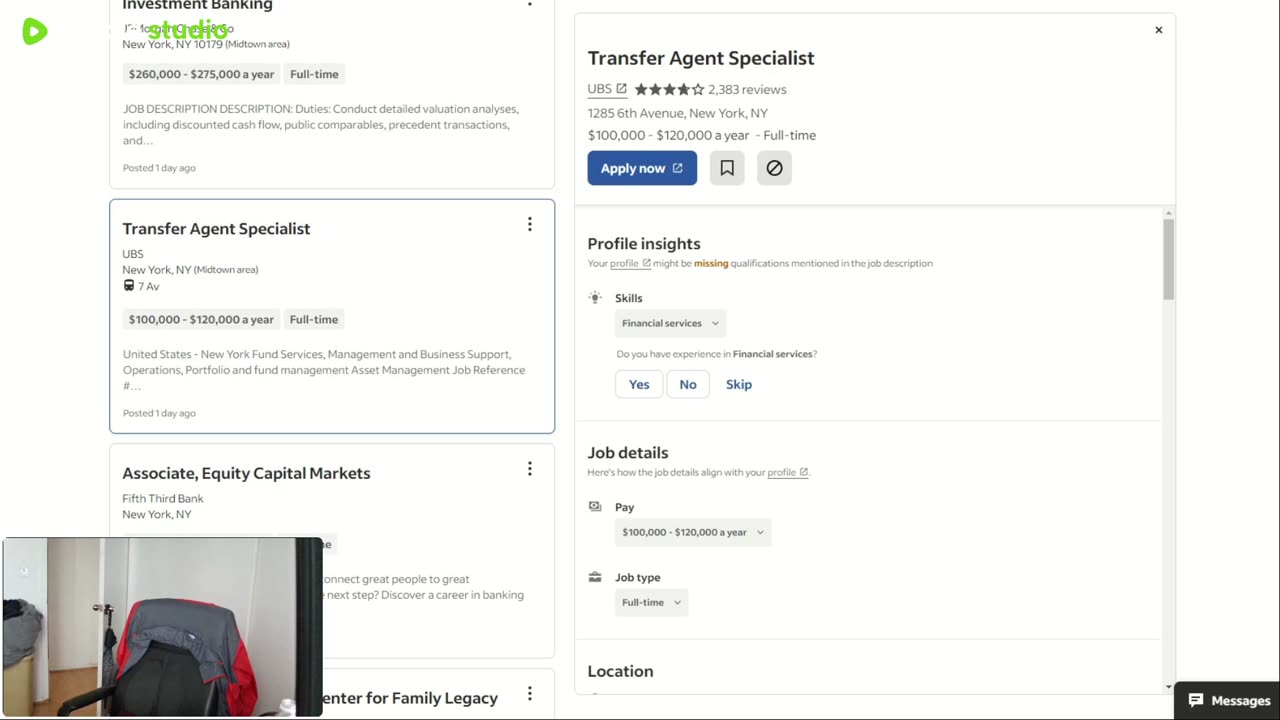This screenshot has width=1280, height=720.
Task: Mark job as not interested icon
Action: click(774, 168)
